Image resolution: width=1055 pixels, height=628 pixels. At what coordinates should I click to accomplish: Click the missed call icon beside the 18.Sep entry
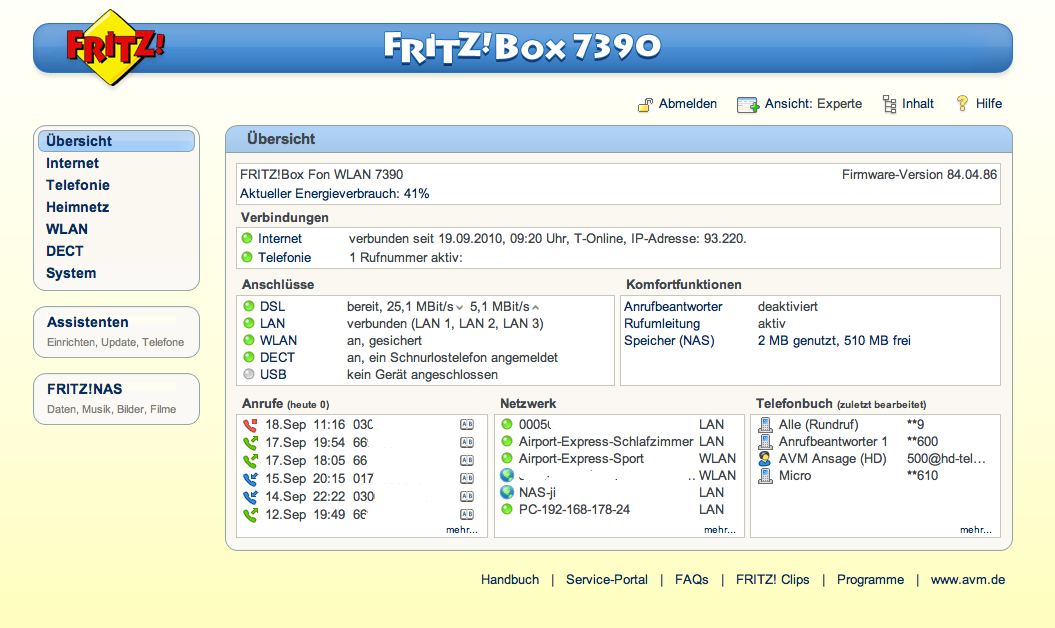click(251, 423)
